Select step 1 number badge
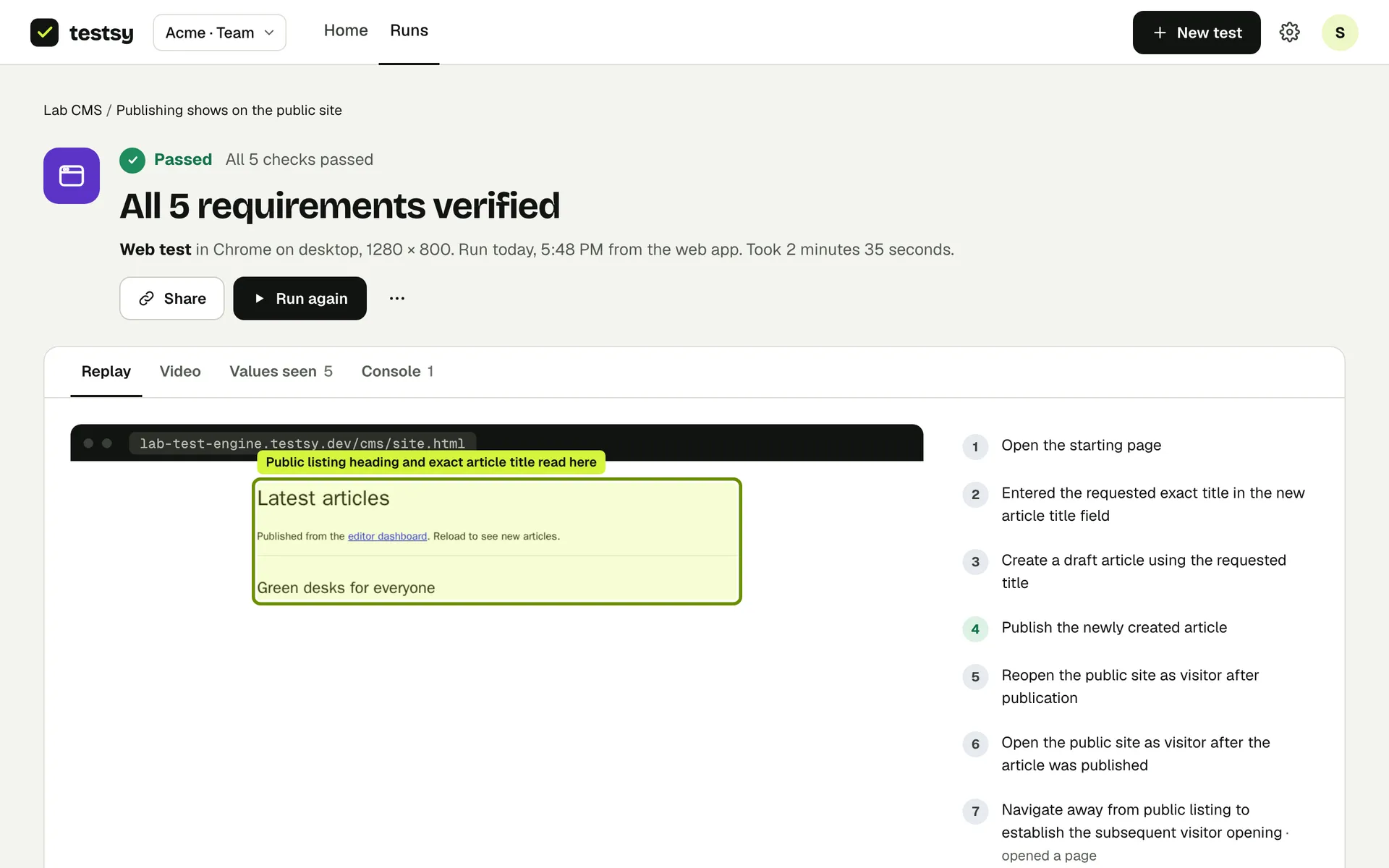The height and width of the screenshot is (868, 1389). [x=975, y=446]
